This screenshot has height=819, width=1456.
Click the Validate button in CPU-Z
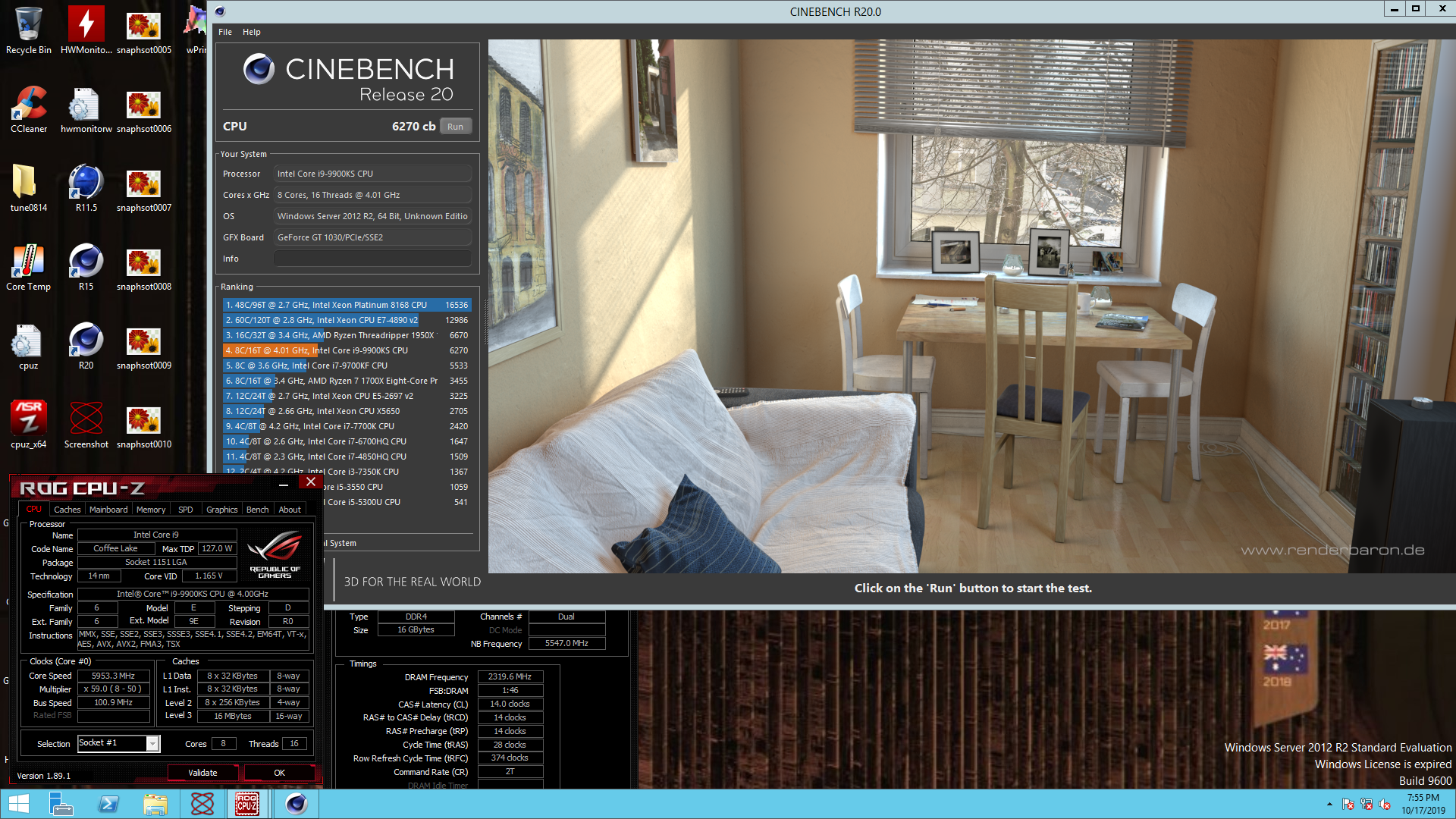(x=202, y=773)
